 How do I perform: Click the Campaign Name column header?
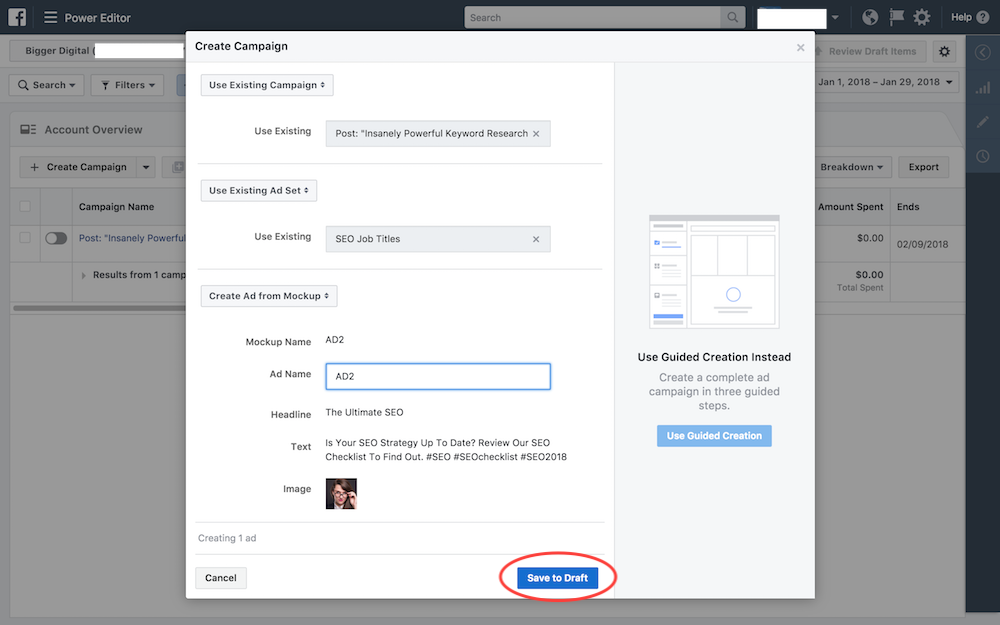point(117,207)
